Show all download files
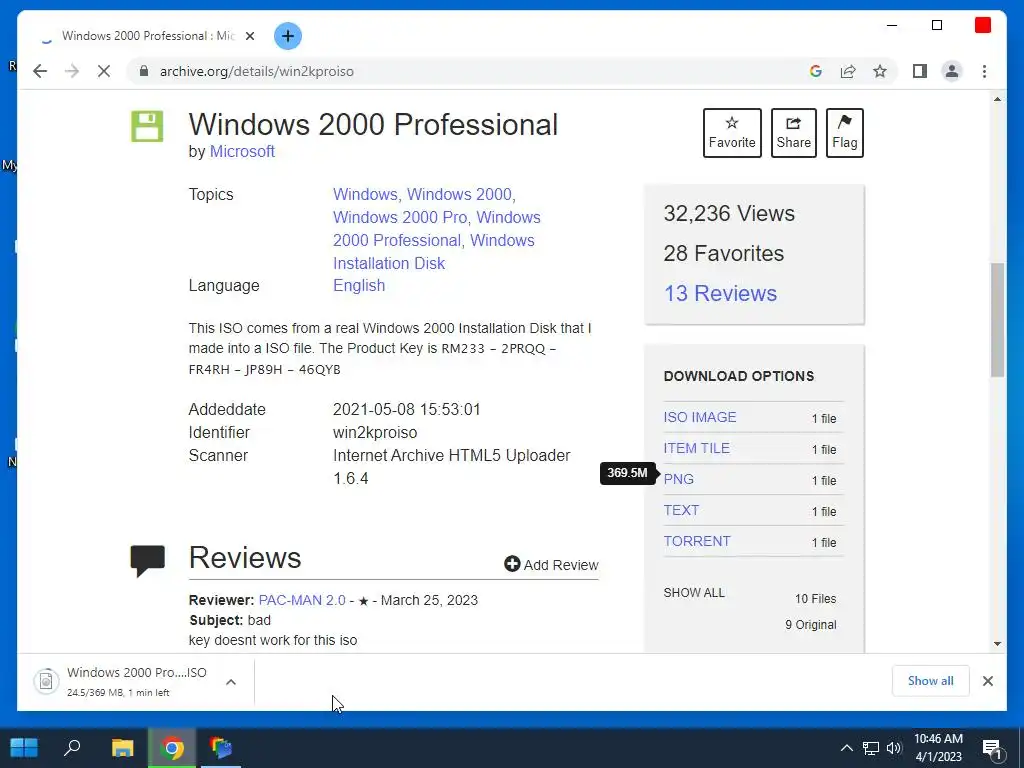Image resolution: width=1024 pixels, height=768 pixels. pyautogui.click(x=694, y=593)
